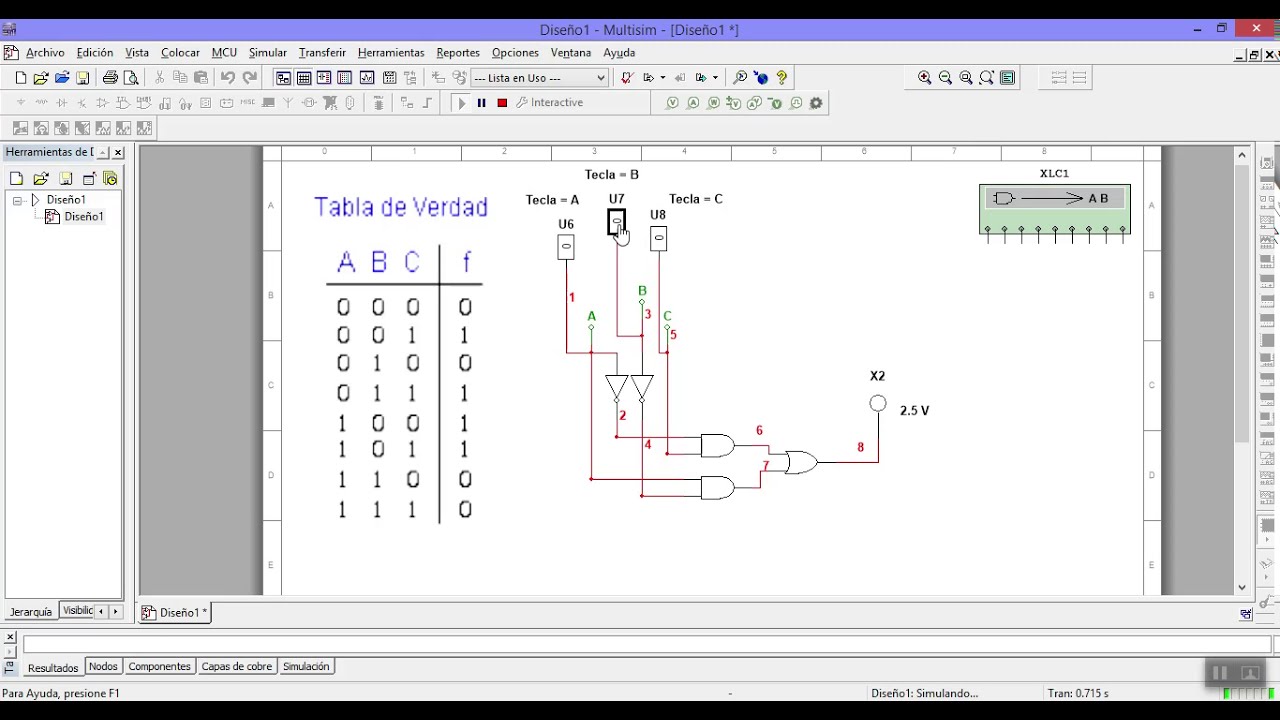Expand the forward-annotate dropdown arrow
Viewport: 1280px width, 720px height.
coord(715,77)
